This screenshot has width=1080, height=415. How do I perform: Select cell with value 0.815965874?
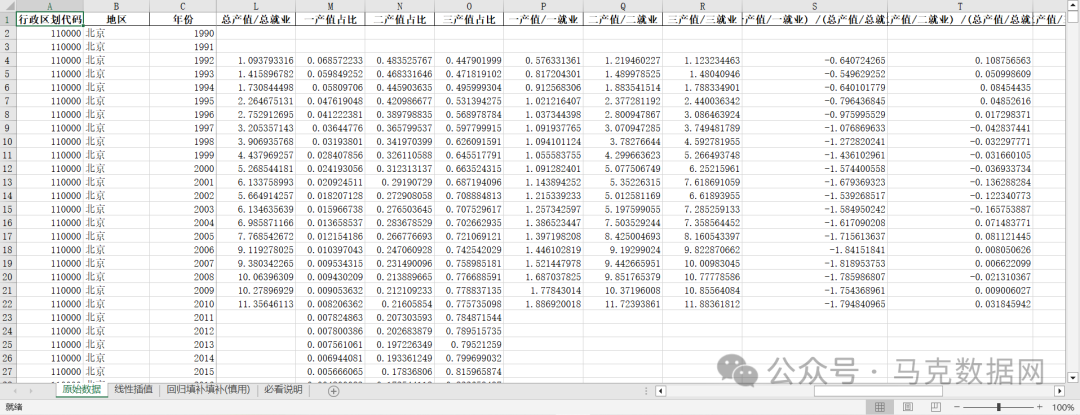point(469,372)
